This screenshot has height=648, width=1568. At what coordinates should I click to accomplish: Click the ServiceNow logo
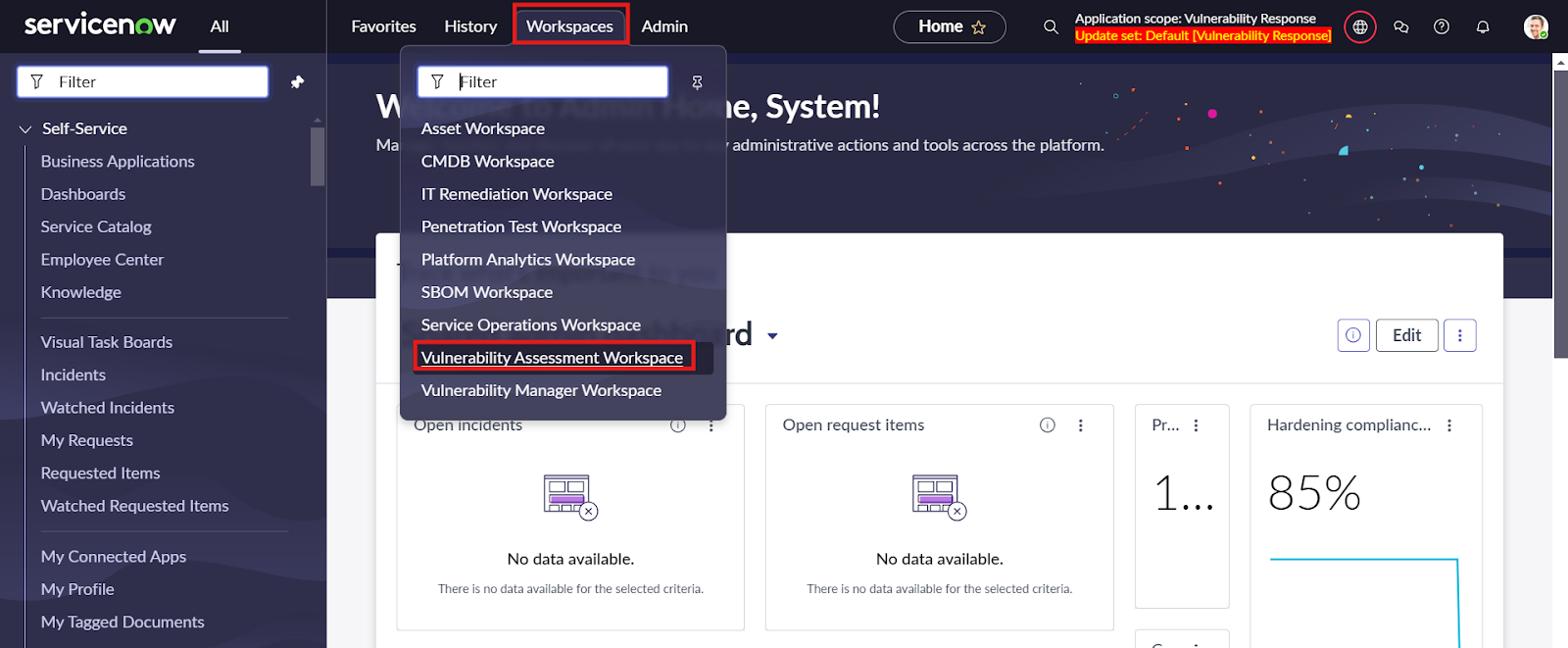point(100,25)
